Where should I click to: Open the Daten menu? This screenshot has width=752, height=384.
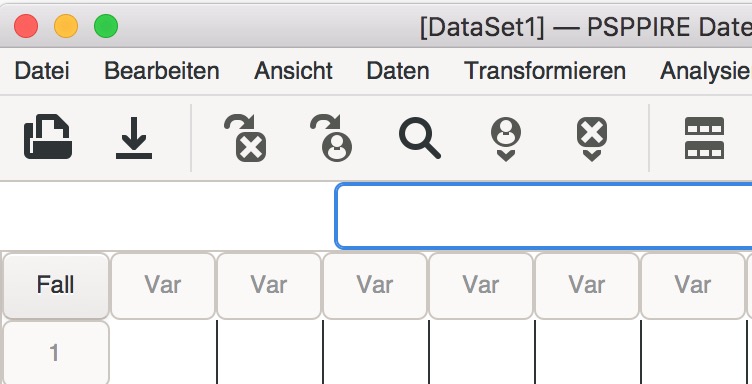click(398, 71)
